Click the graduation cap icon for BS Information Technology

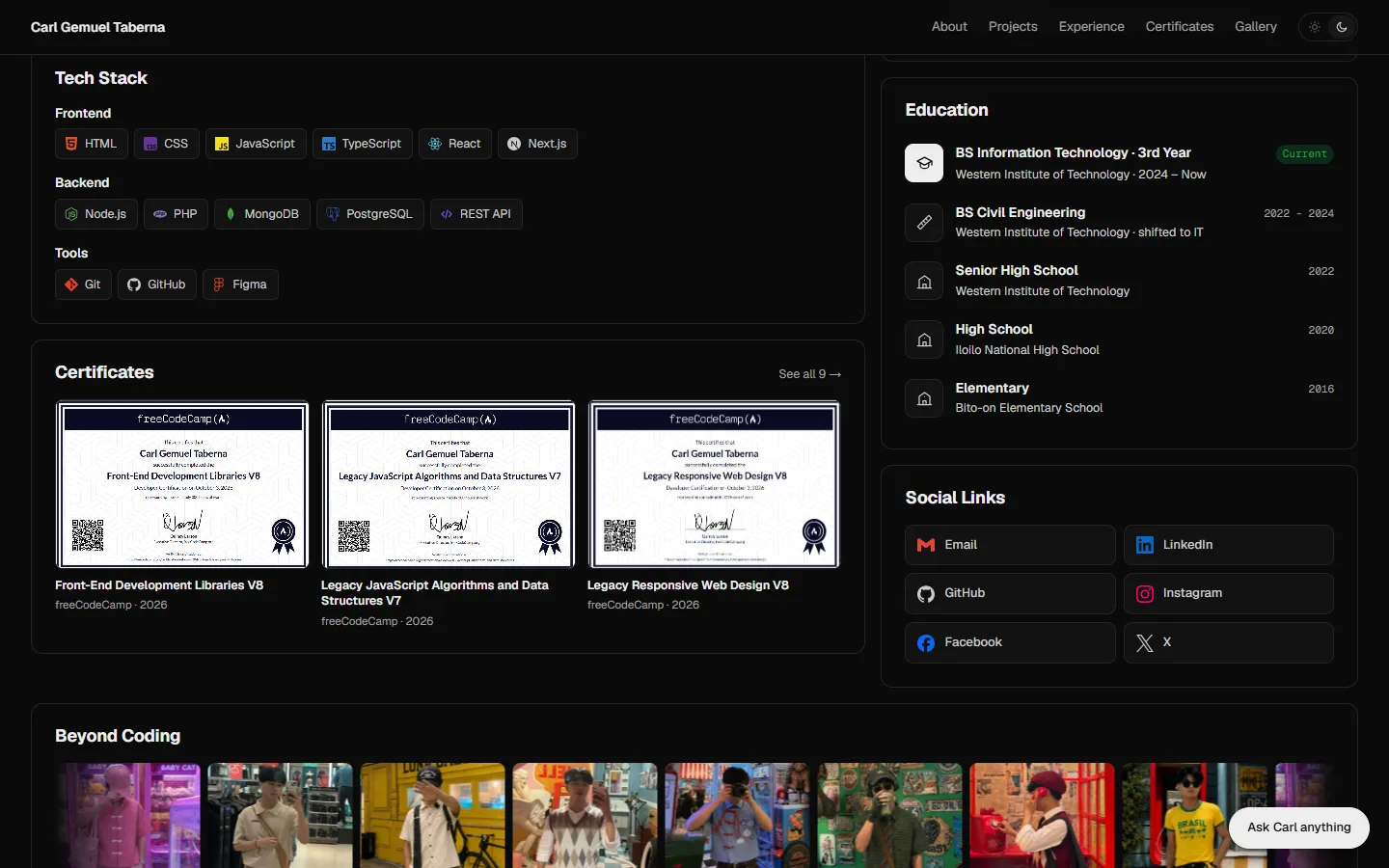pyautogui.click(x=924, y=163)
